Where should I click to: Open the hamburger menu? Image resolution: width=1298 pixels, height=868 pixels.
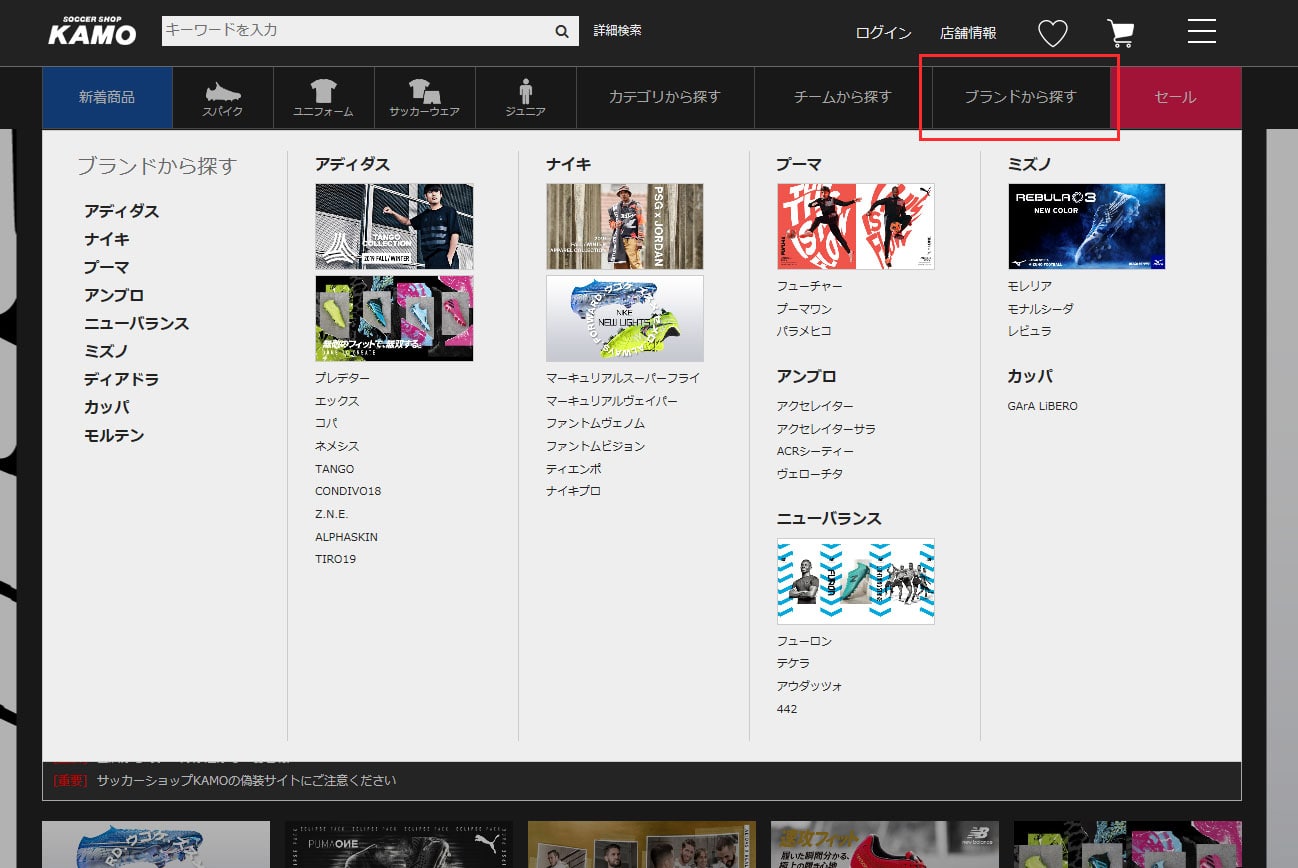click(1201, 32)
